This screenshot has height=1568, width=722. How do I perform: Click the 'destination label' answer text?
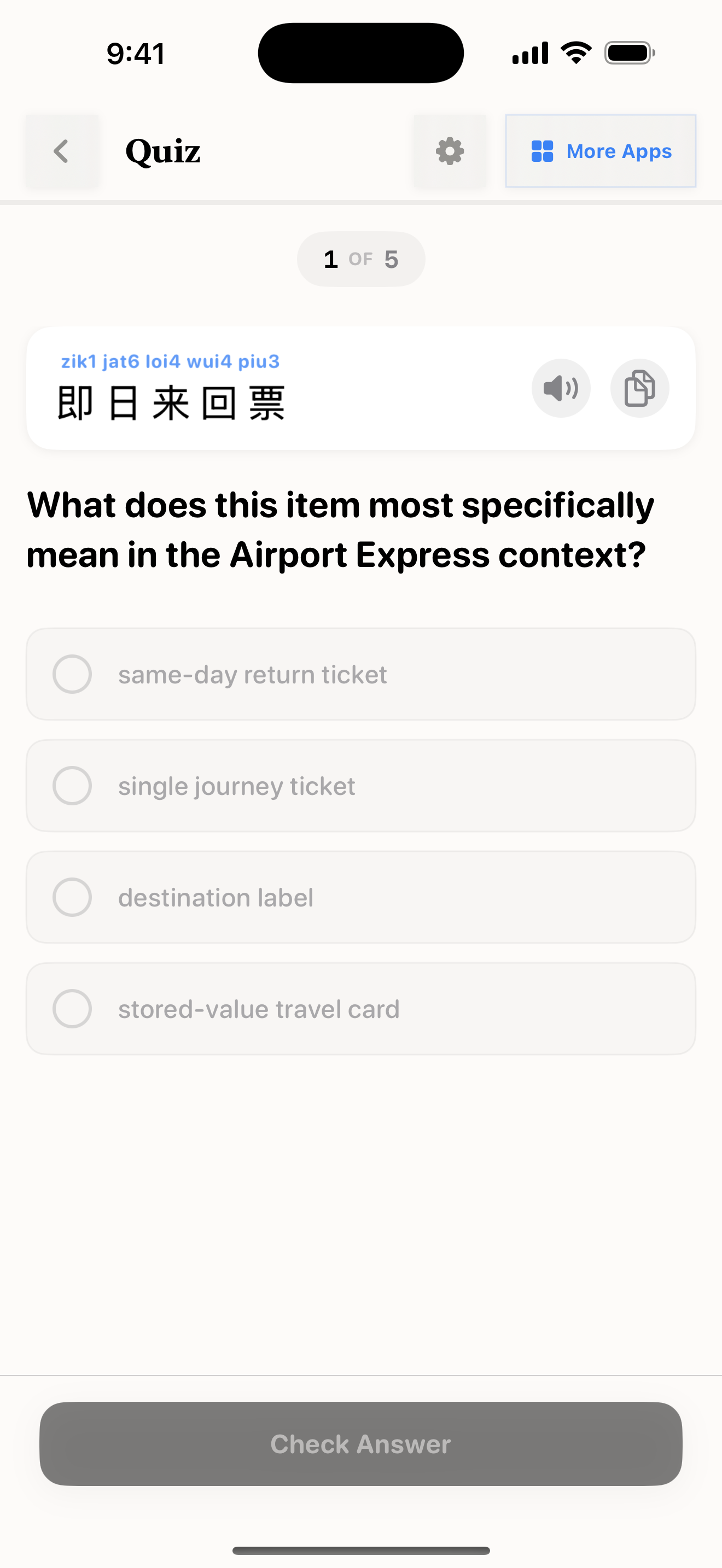pos(216,897)
